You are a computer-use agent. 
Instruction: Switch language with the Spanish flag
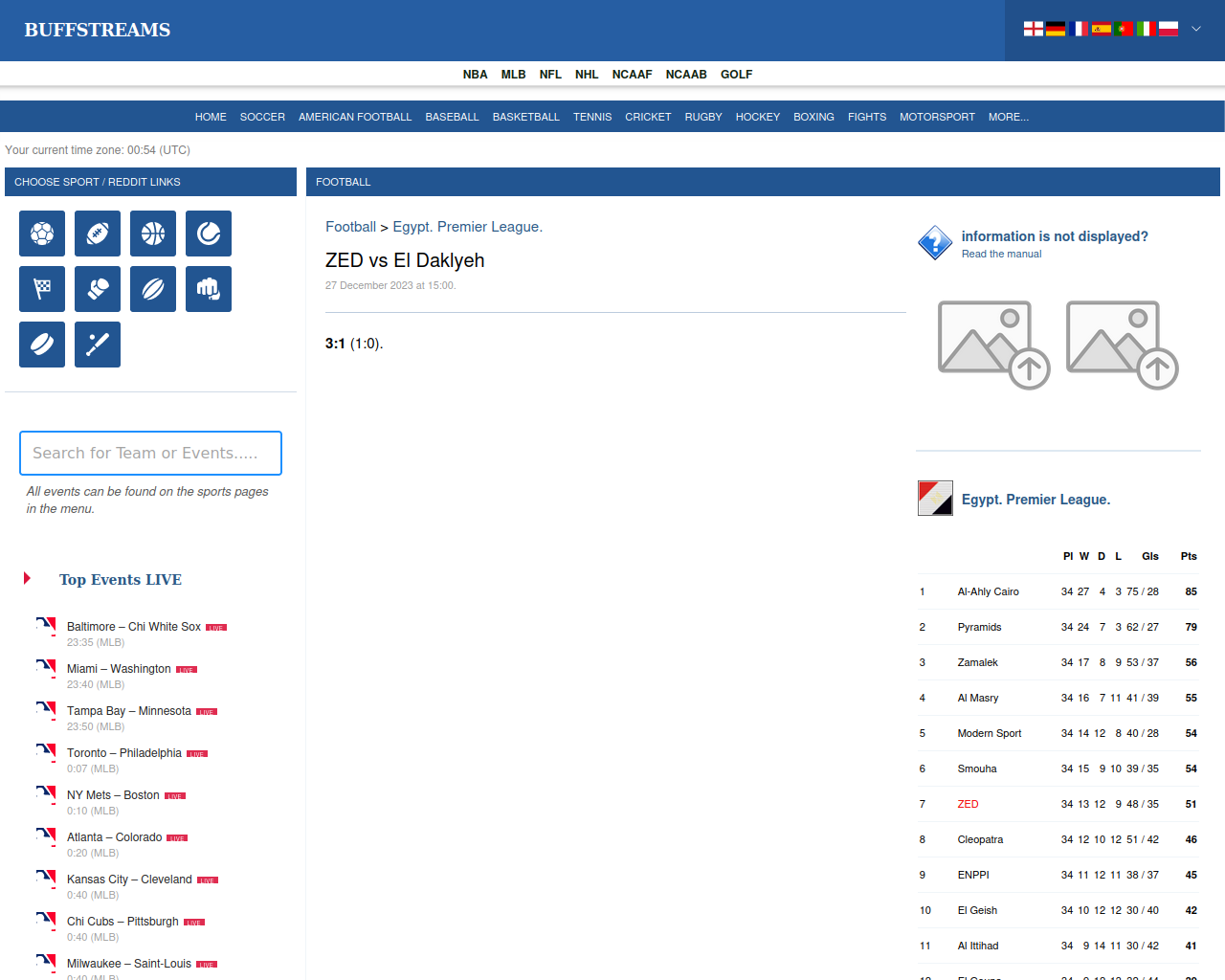point(1102,29)
